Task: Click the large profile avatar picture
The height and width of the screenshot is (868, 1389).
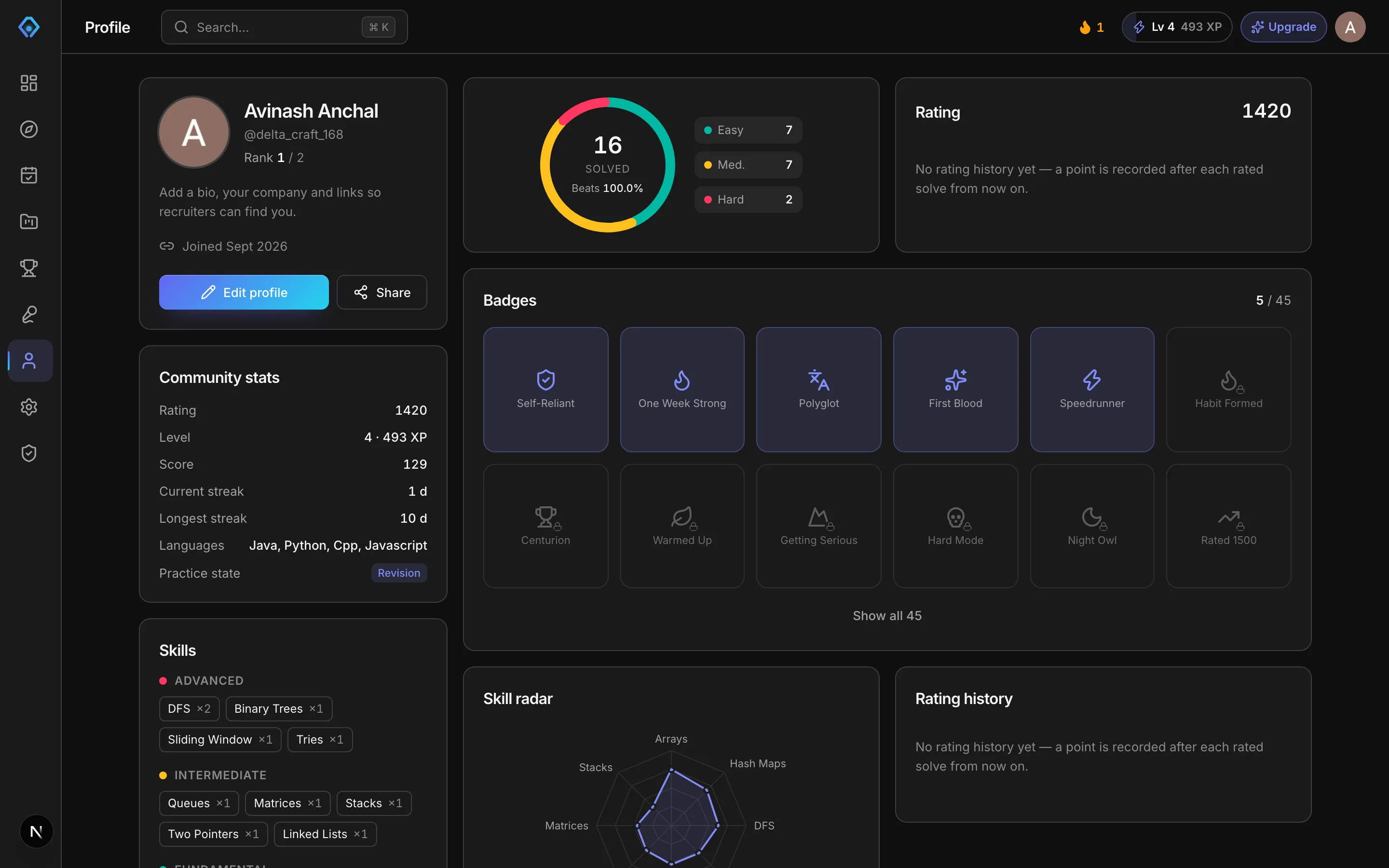Action: click(194, 132)
